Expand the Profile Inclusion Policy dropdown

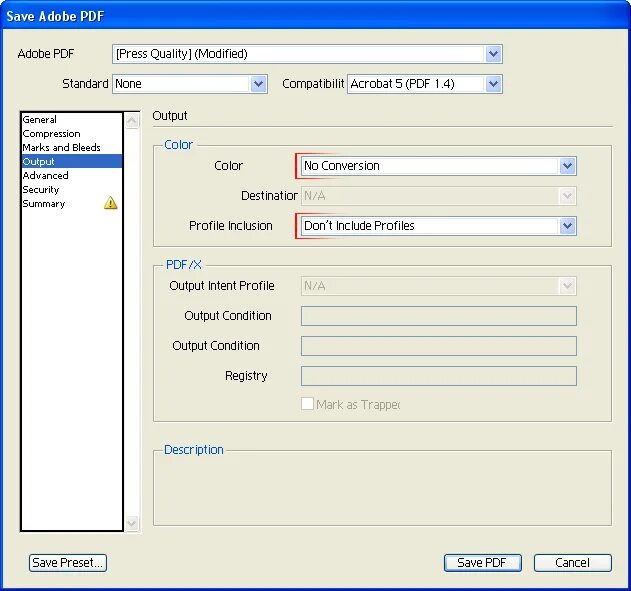point(439,226)
